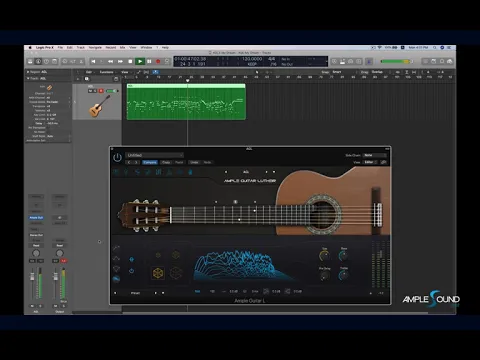Open the first Ample Guitar panel tab icon

tap(116, 172)
